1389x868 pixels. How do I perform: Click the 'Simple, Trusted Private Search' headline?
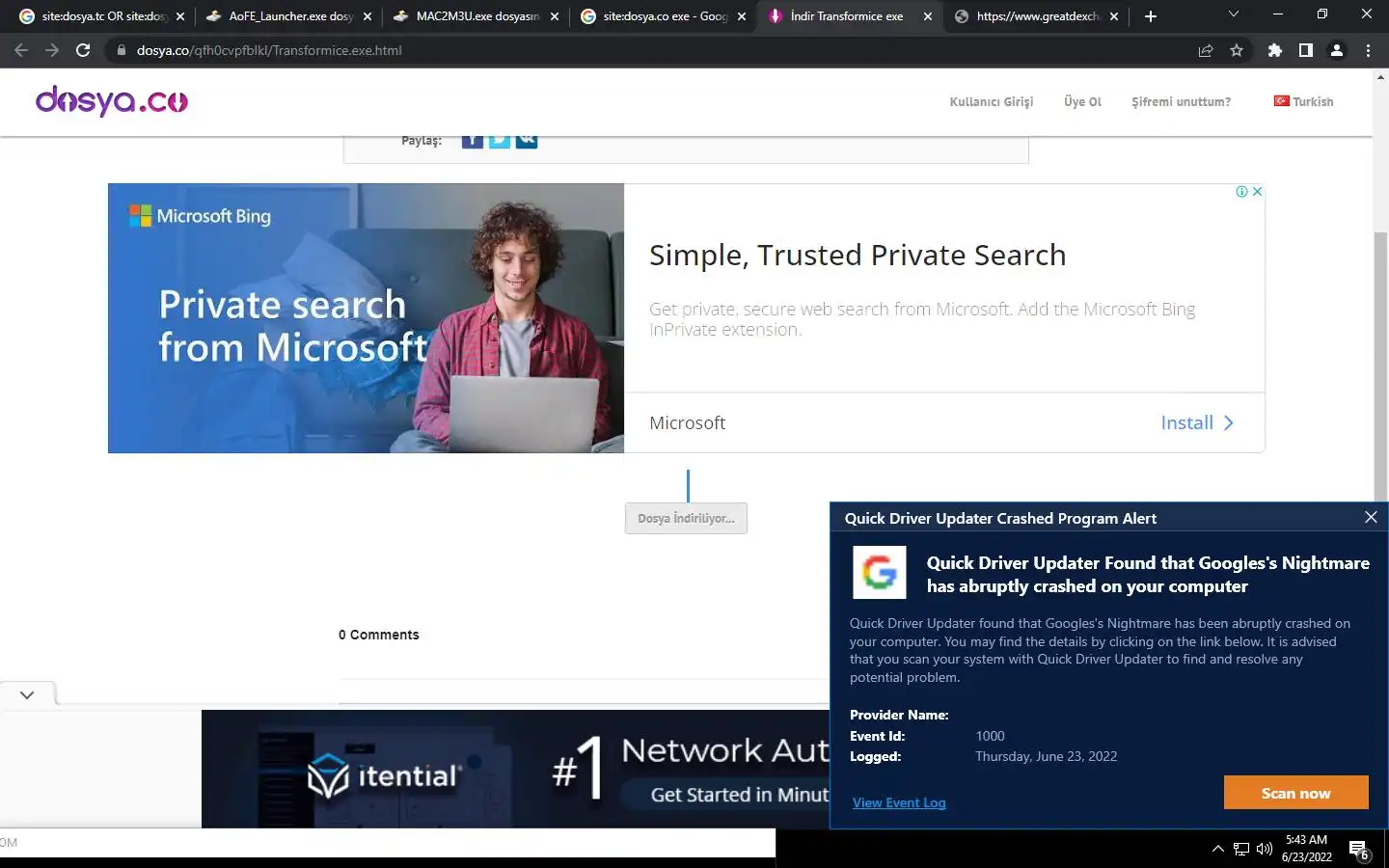(x=858, y=256)
